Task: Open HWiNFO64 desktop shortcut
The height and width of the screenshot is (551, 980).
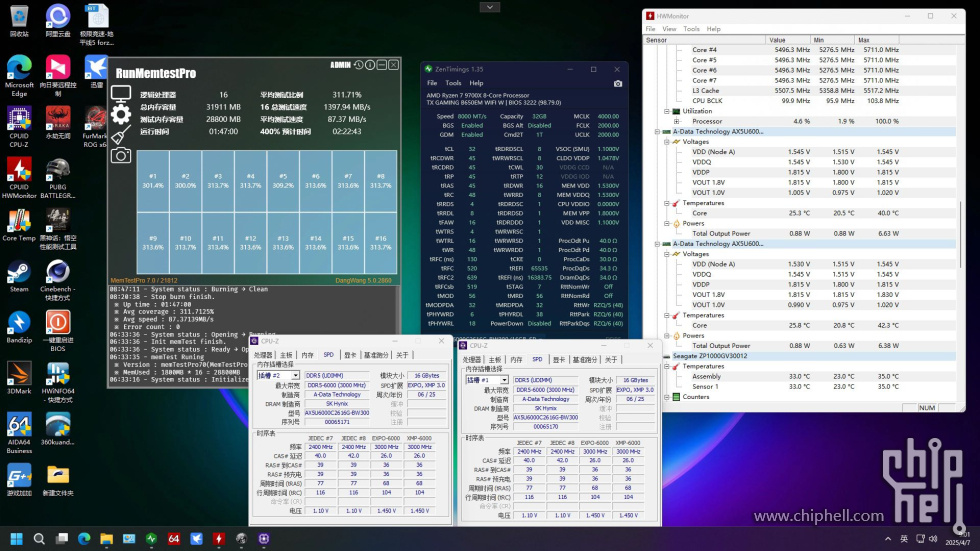Action: coord(58,383)
